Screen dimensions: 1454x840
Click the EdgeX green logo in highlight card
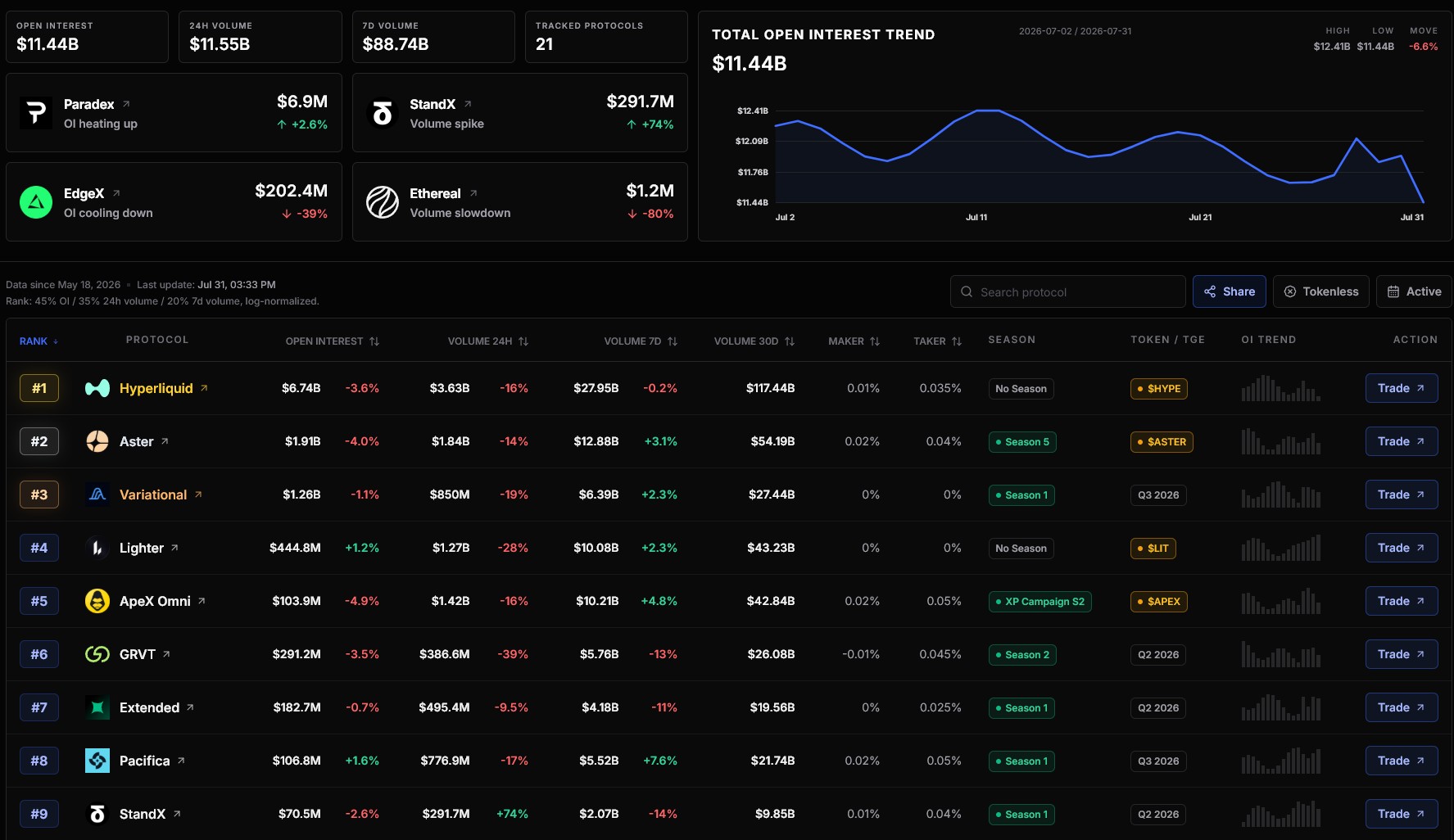[x=36, y=202]
